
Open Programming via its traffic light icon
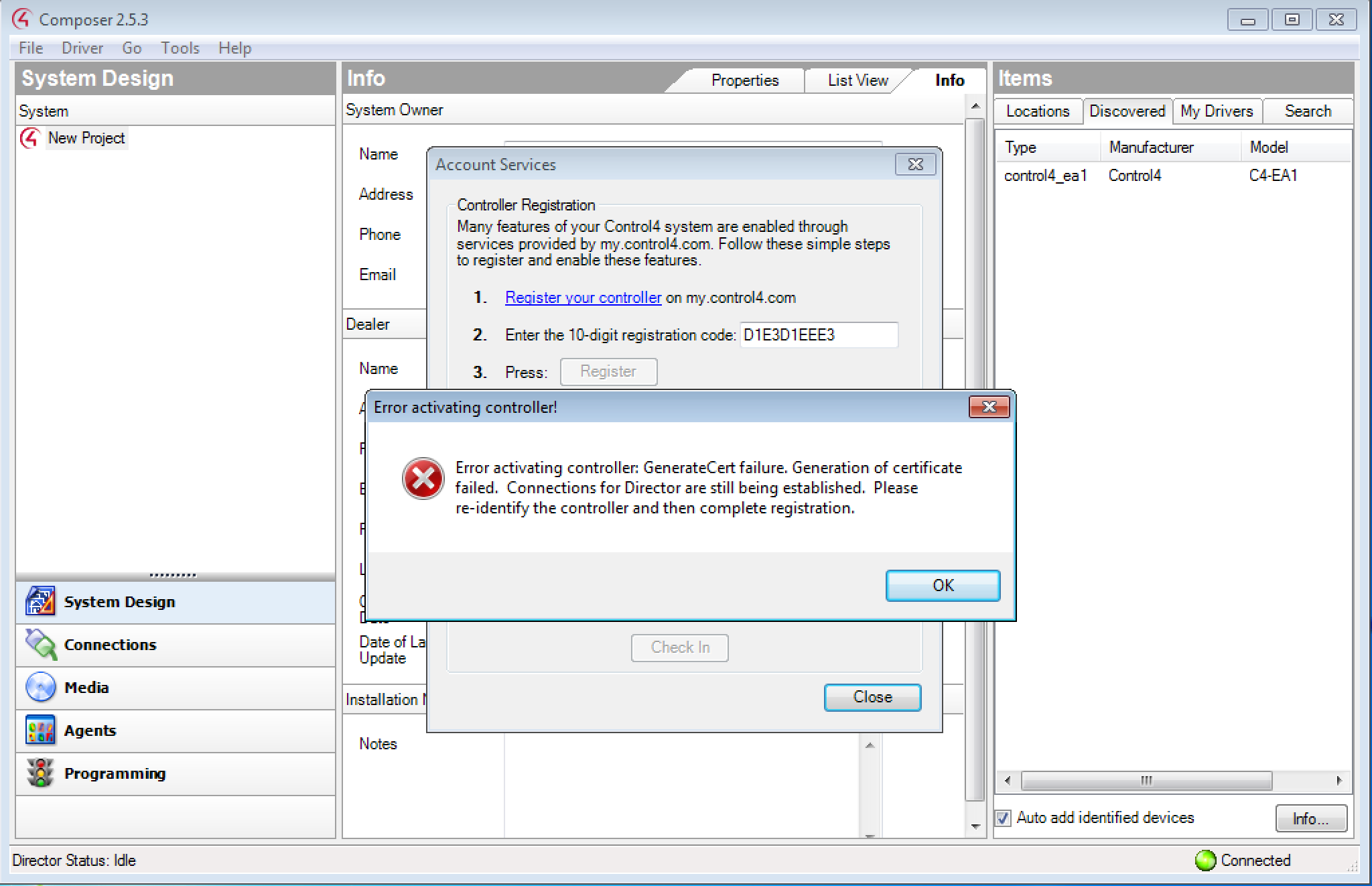click(x=40, y=773)
